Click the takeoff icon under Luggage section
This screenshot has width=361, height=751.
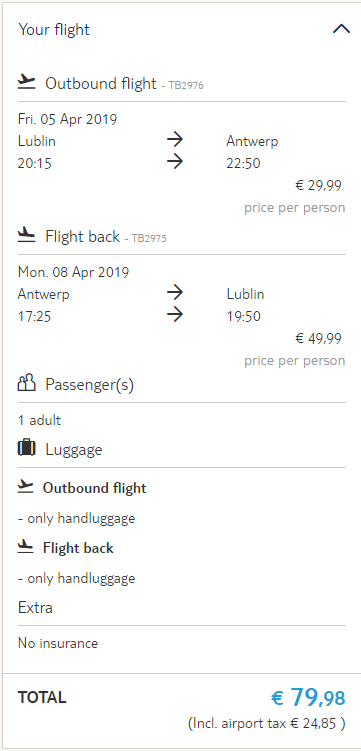coord(25,487)
